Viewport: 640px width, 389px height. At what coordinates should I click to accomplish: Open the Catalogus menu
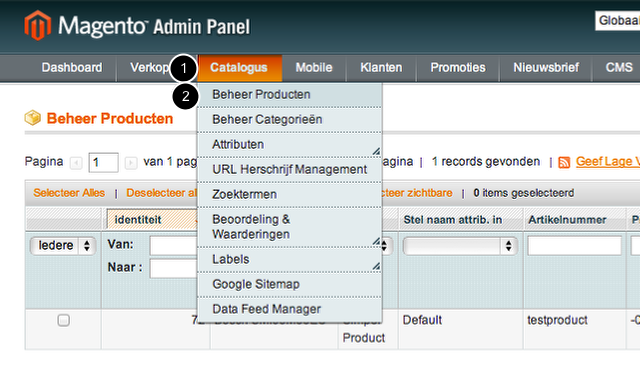[239, 68]
